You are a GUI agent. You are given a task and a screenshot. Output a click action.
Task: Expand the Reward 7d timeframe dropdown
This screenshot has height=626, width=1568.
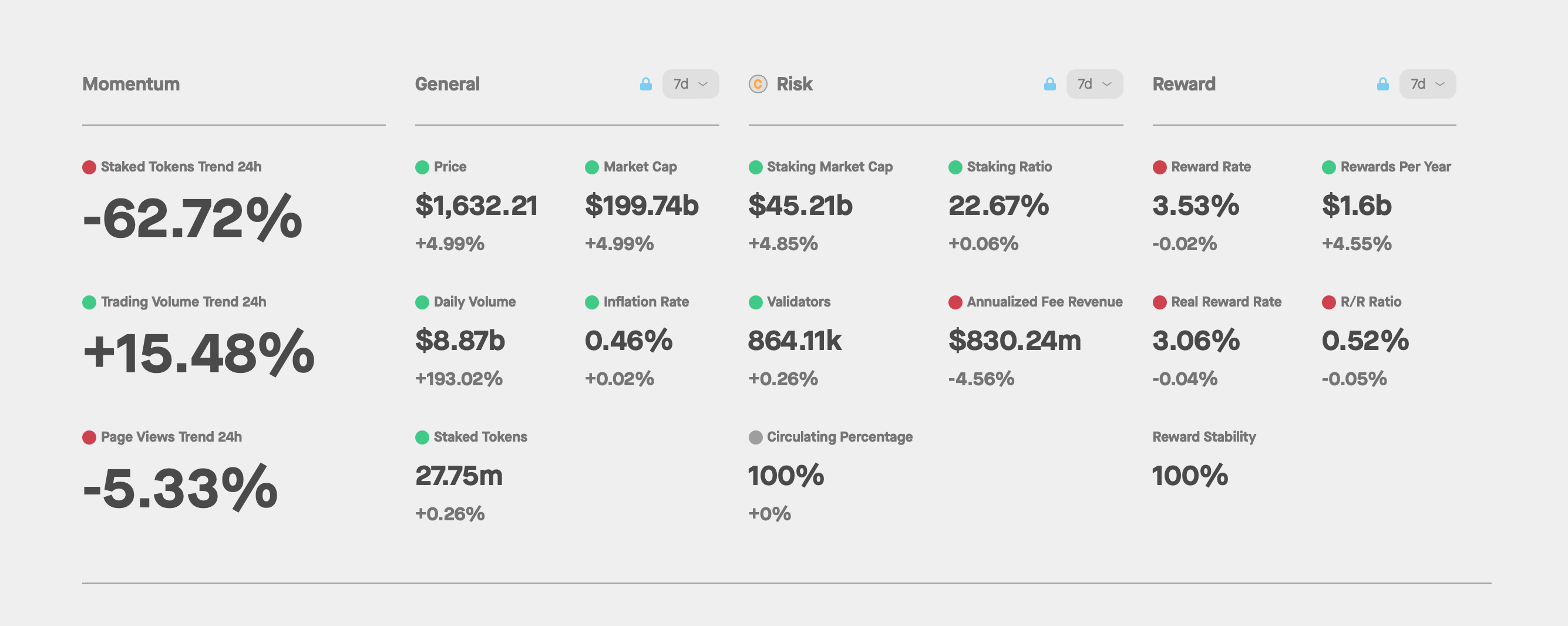pos(1427,84)
